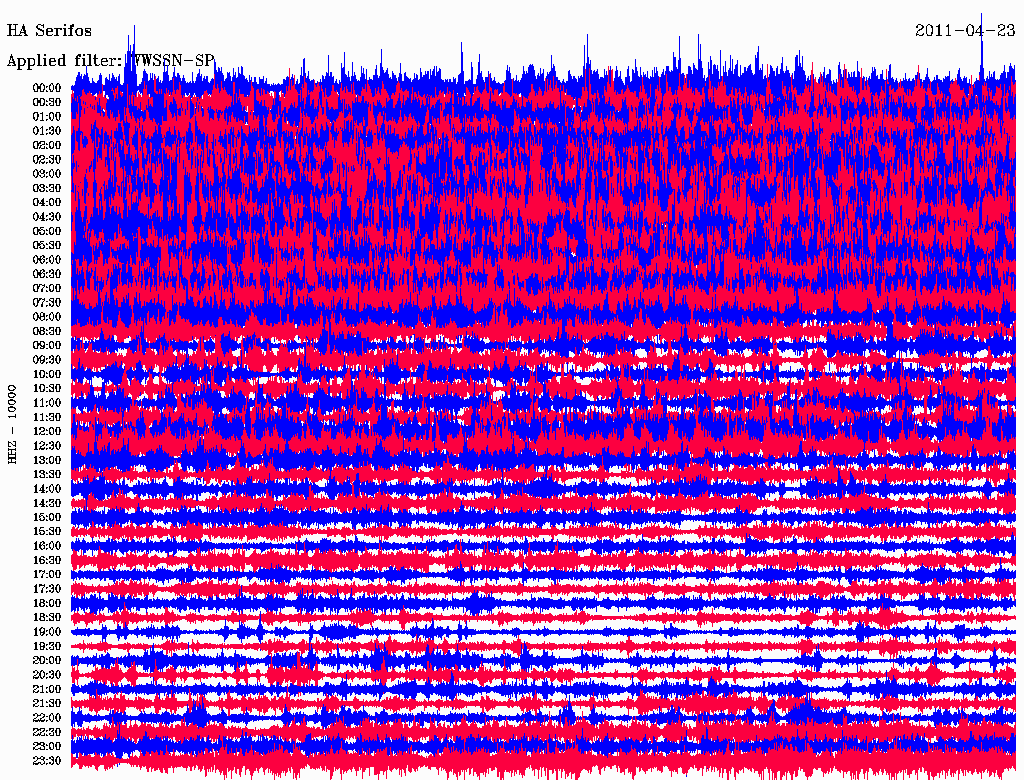Select the 05:30 time label

[47, 246]
